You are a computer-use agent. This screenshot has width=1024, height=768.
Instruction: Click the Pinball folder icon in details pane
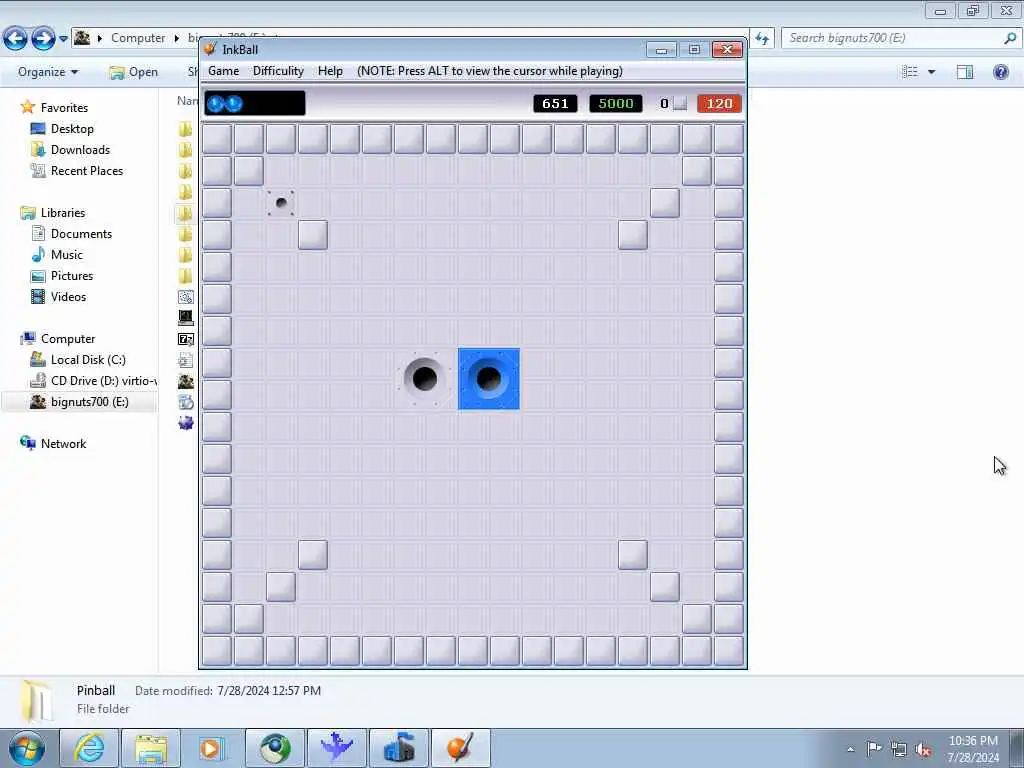[x=36, y=700]
